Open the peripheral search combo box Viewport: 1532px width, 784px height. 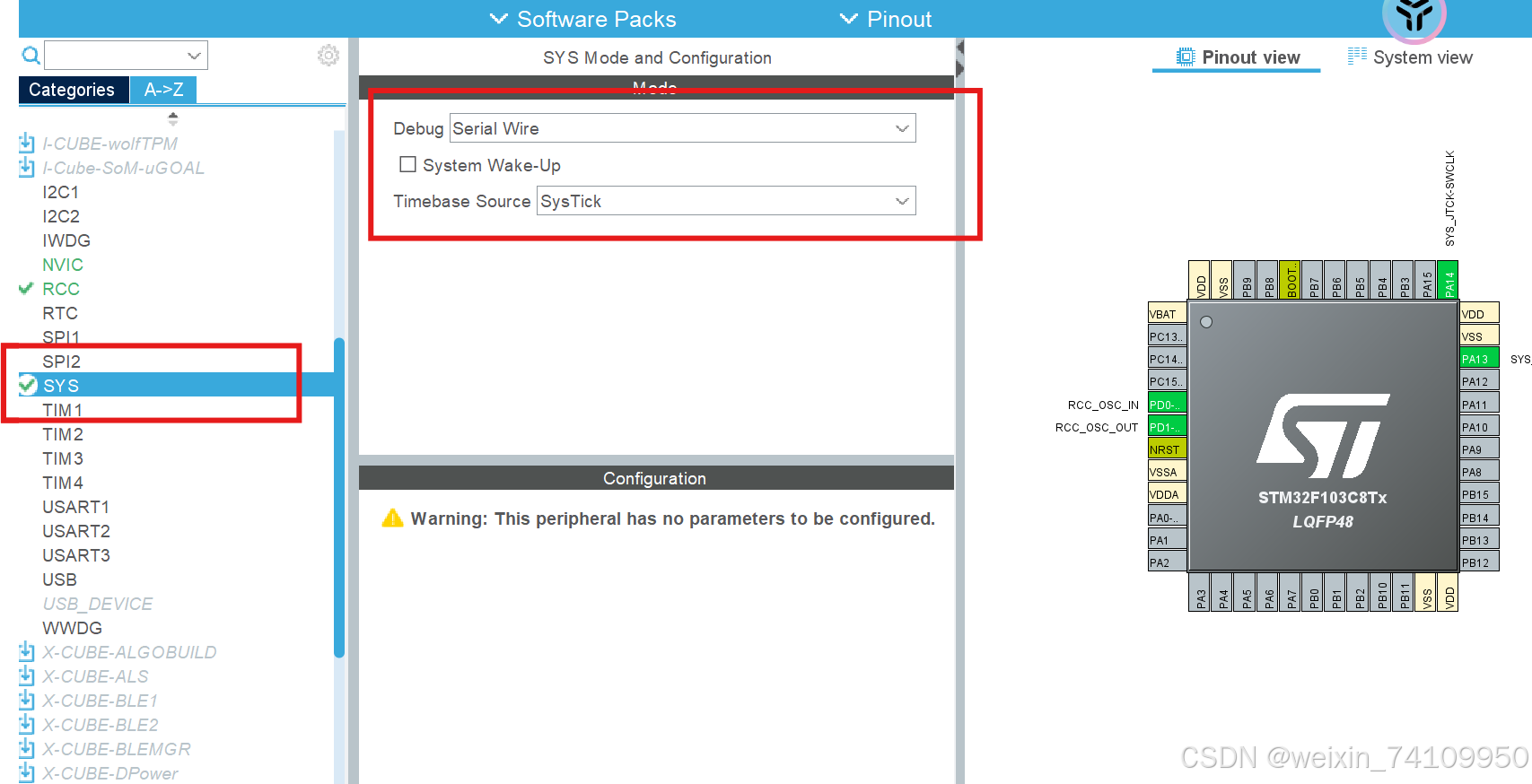(x=126, y=56)
